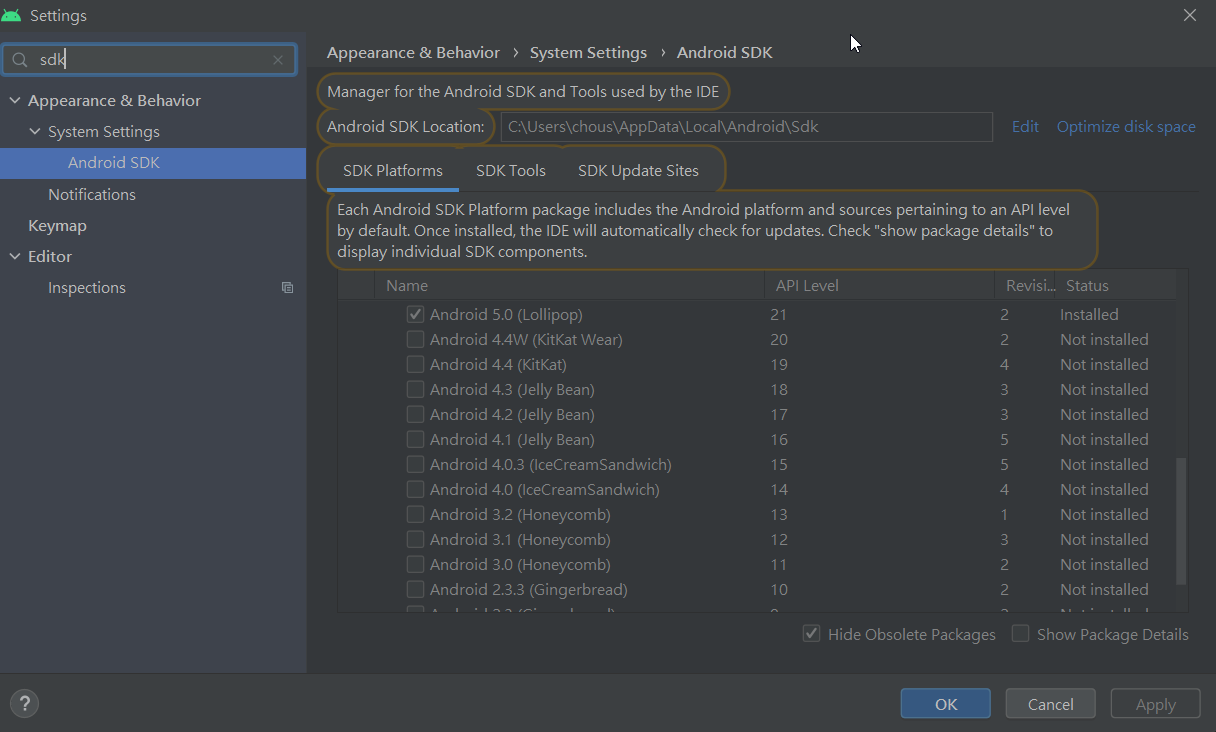This screenshot has height=732, width=1216.
Task: Clear the search field text
Action: [x=278, y=60]
